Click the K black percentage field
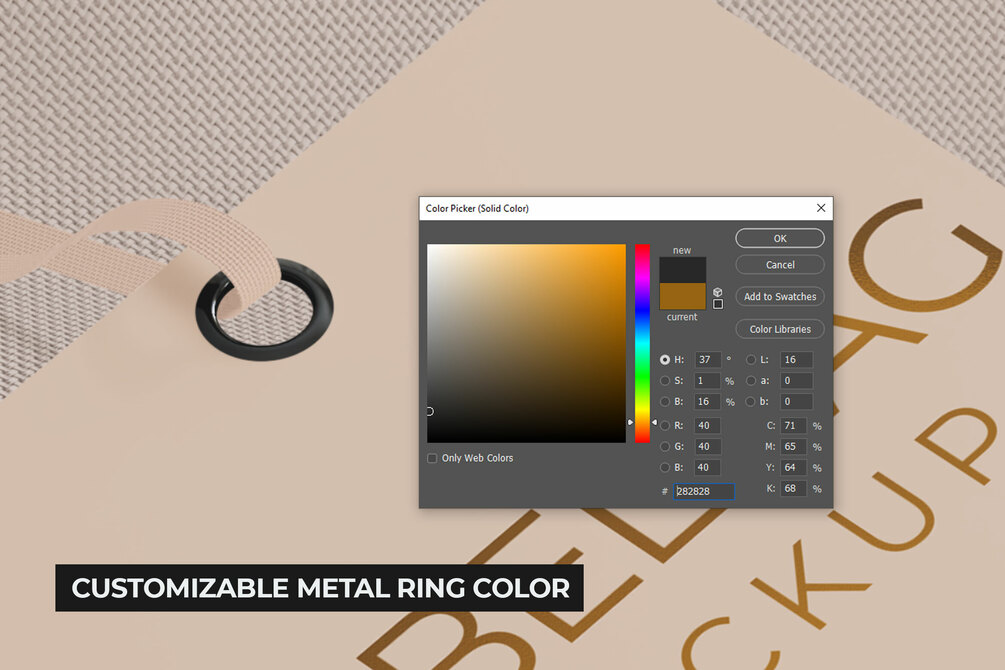Image resolution: width=1005 pixels, height=670 pixels. [793, 489]
